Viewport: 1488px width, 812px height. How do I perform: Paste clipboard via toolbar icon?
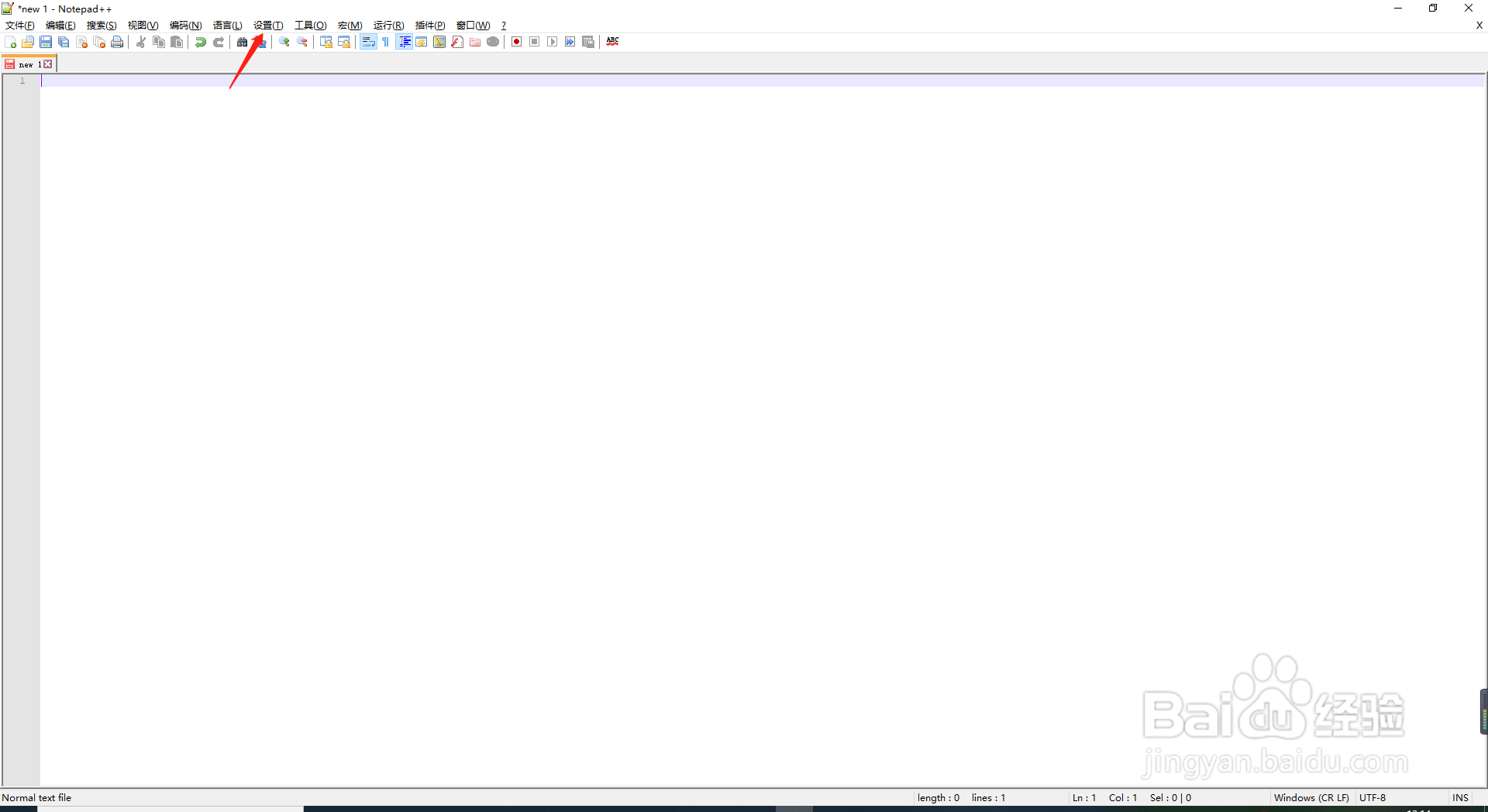point(177,42)
